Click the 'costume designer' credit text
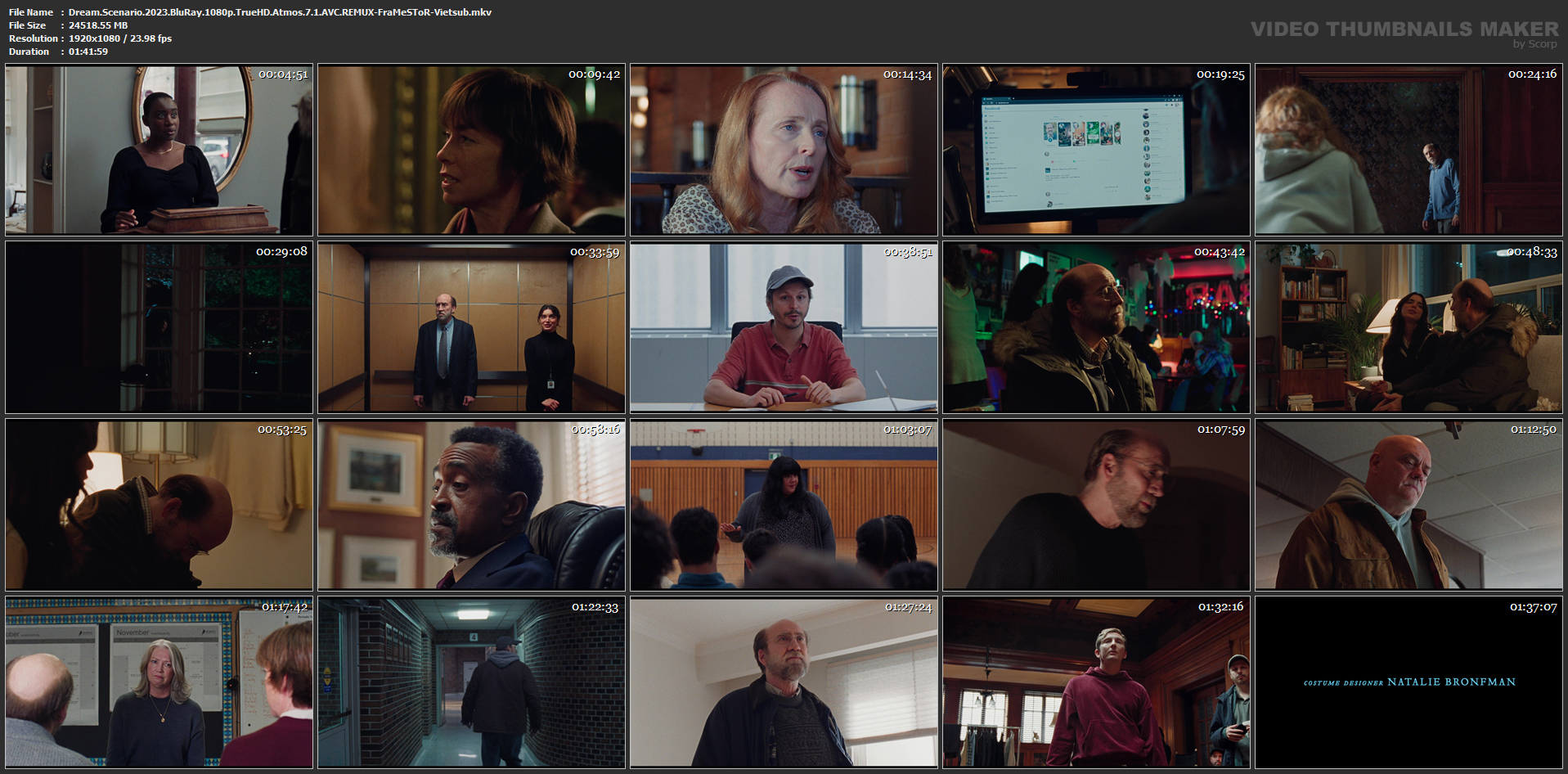Screen dimensions: 1568x774 pos(1344,683)
